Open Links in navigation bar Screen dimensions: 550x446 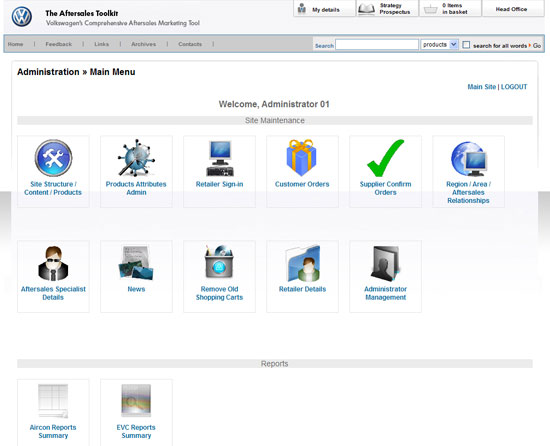[101, 44]
